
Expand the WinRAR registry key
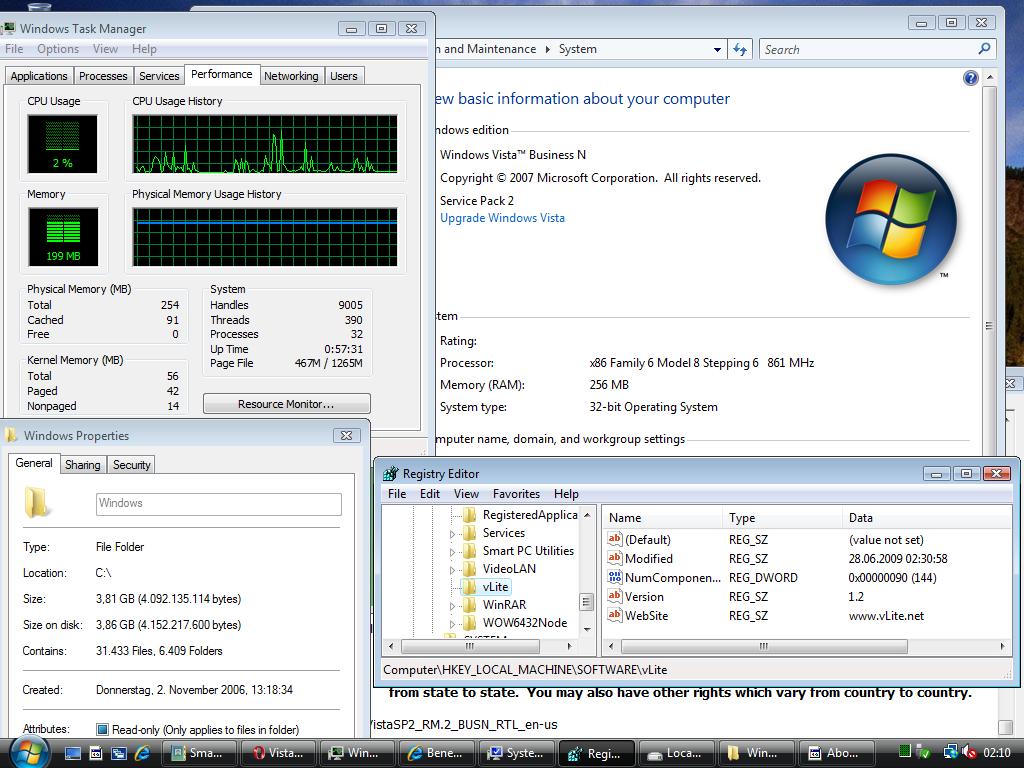pyautogui.click(x=451, y=606)
